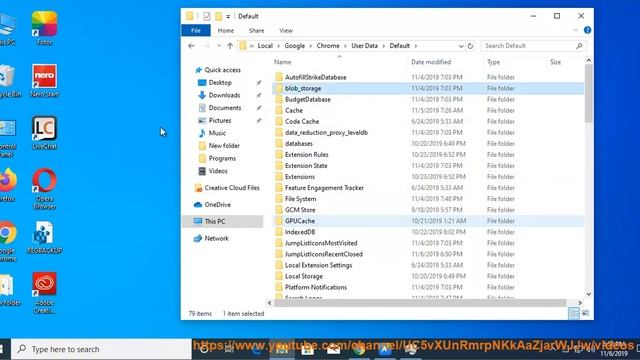Select Downloads in navigation pane
The height and width of the screenshot is (360, 640).
(x=224, y=95)
